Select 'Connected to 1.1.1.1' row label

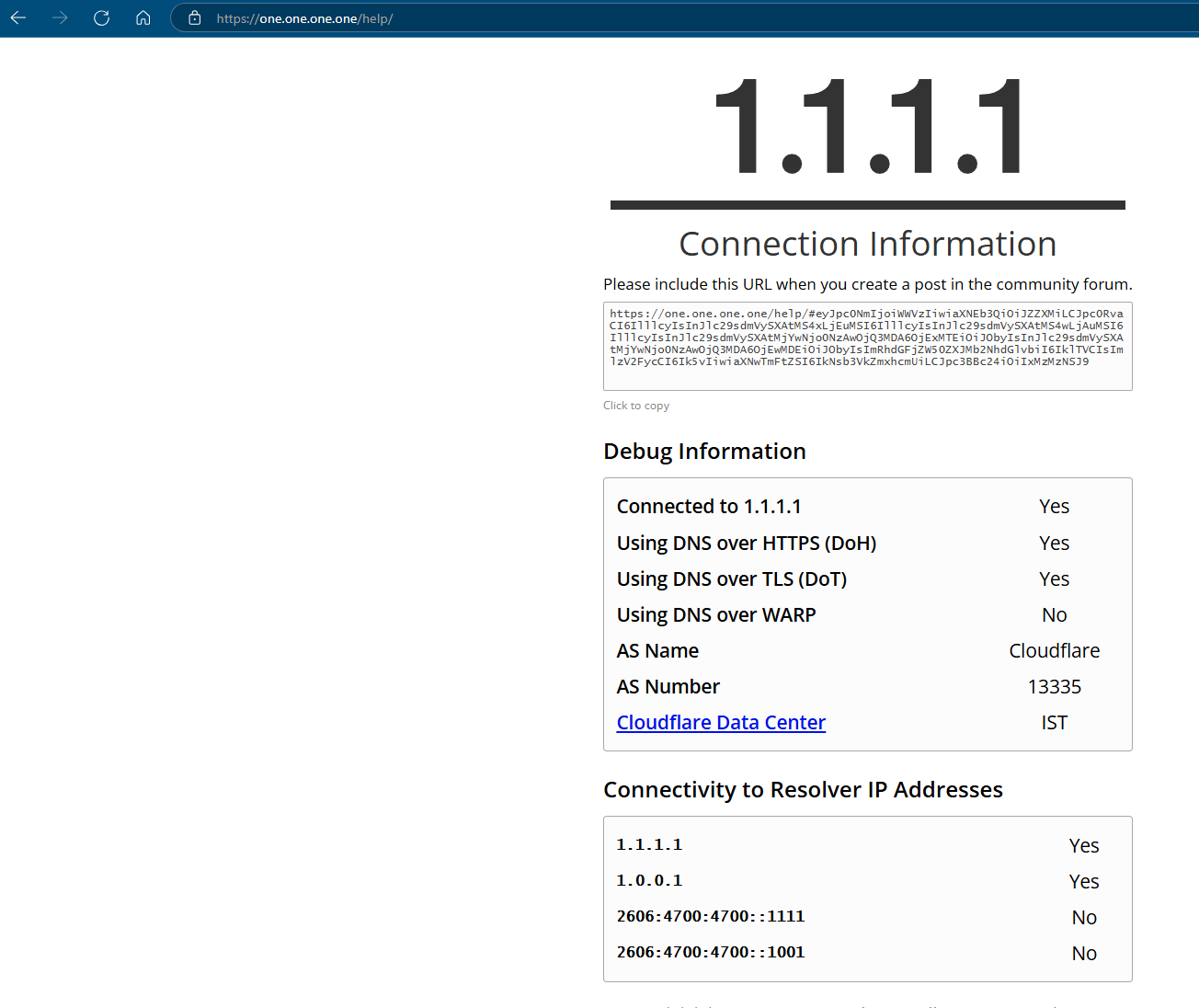709,507
